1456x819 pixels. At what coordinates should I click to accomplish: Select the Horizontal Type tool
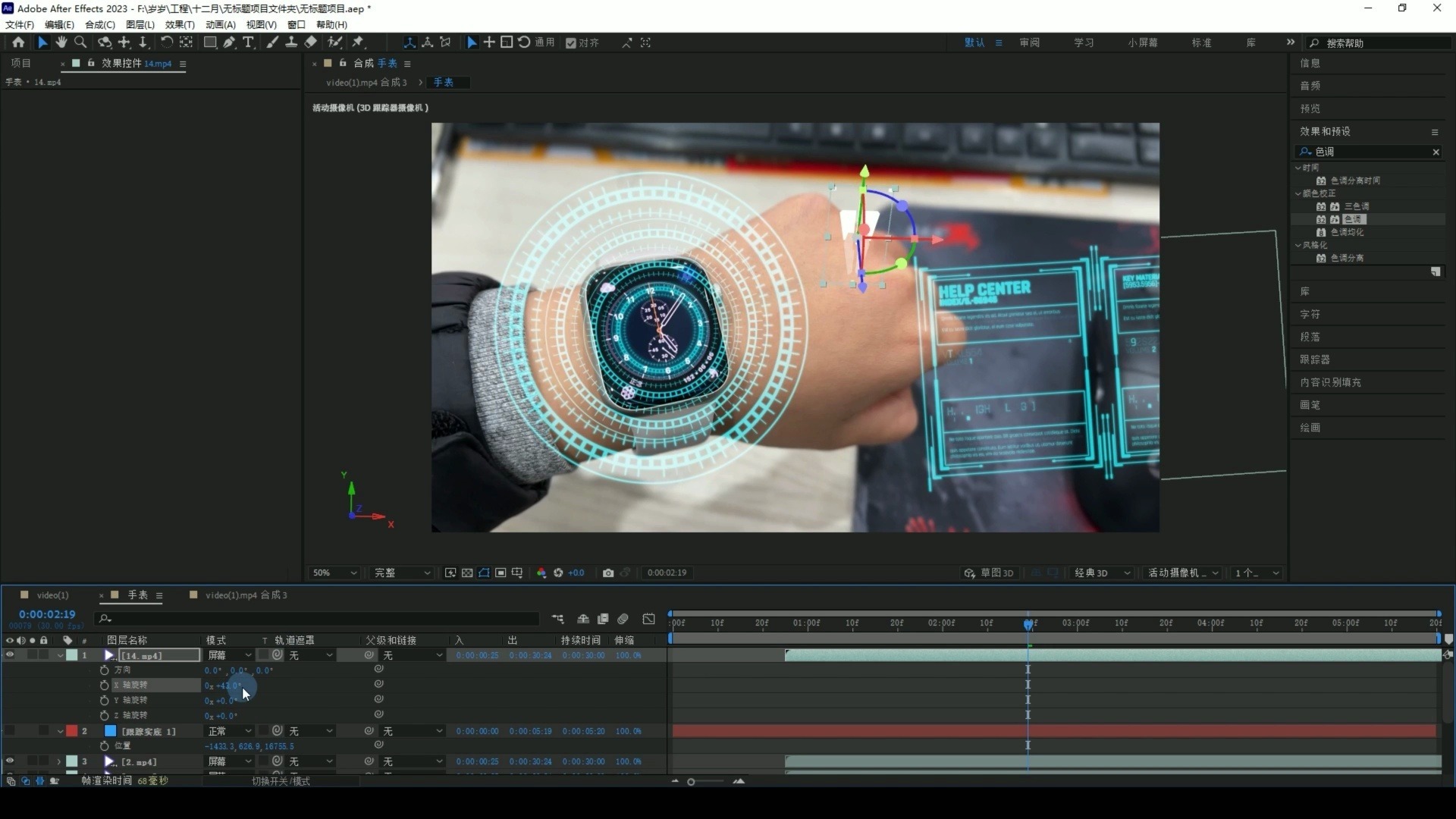click(x=248, y=42)
